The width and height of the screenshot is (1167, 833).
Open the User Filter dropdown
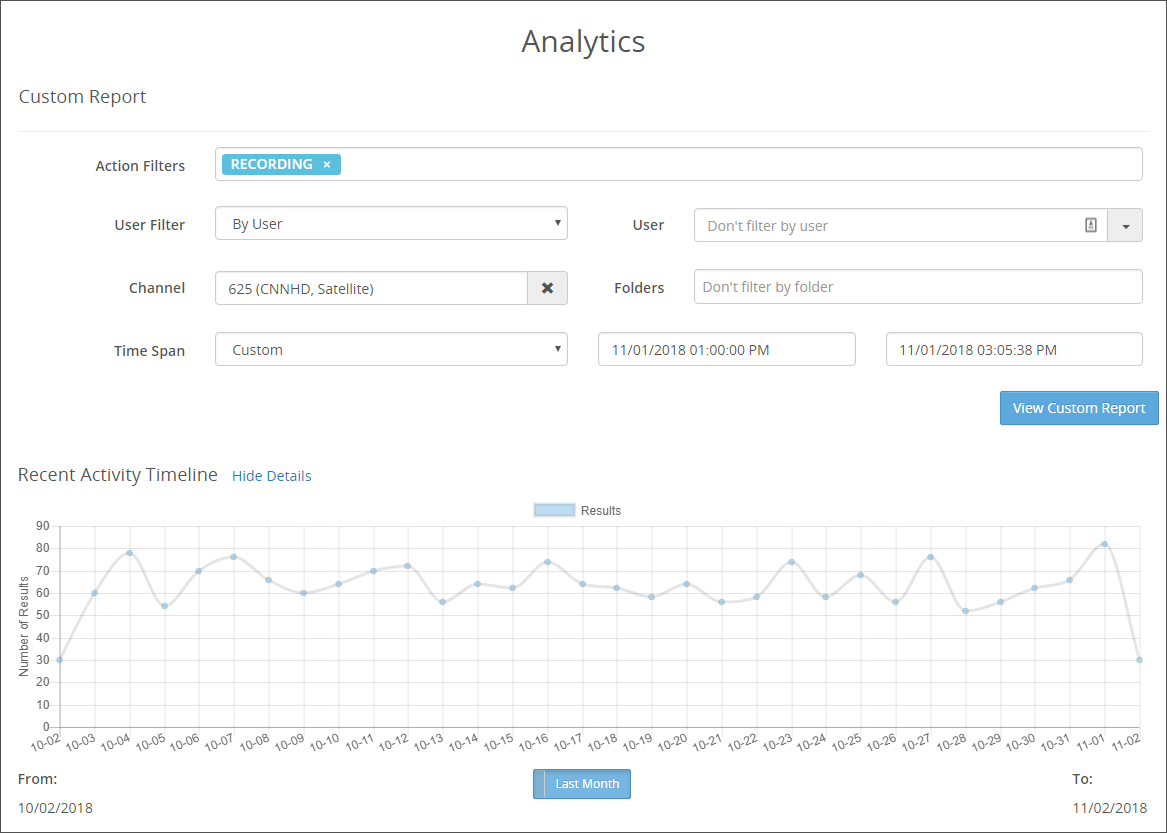point(391,223)
